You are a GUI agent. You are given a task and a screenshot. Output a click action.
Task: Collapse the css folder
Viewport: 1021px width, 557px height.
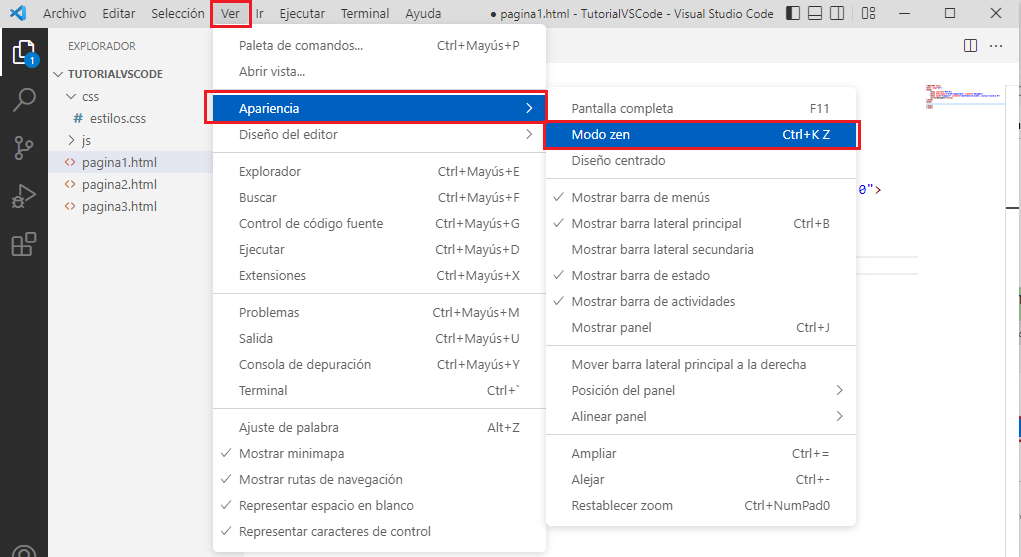[71, 96]
